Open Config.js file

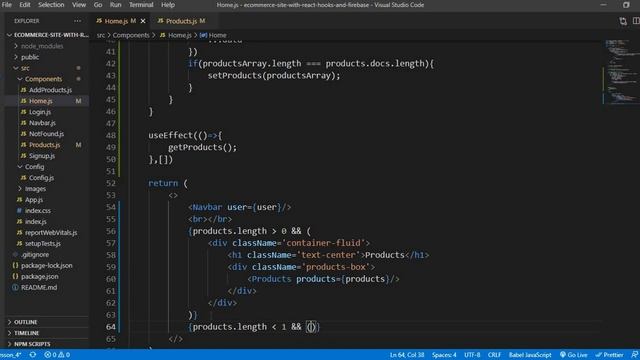click(x=41, y=178)
